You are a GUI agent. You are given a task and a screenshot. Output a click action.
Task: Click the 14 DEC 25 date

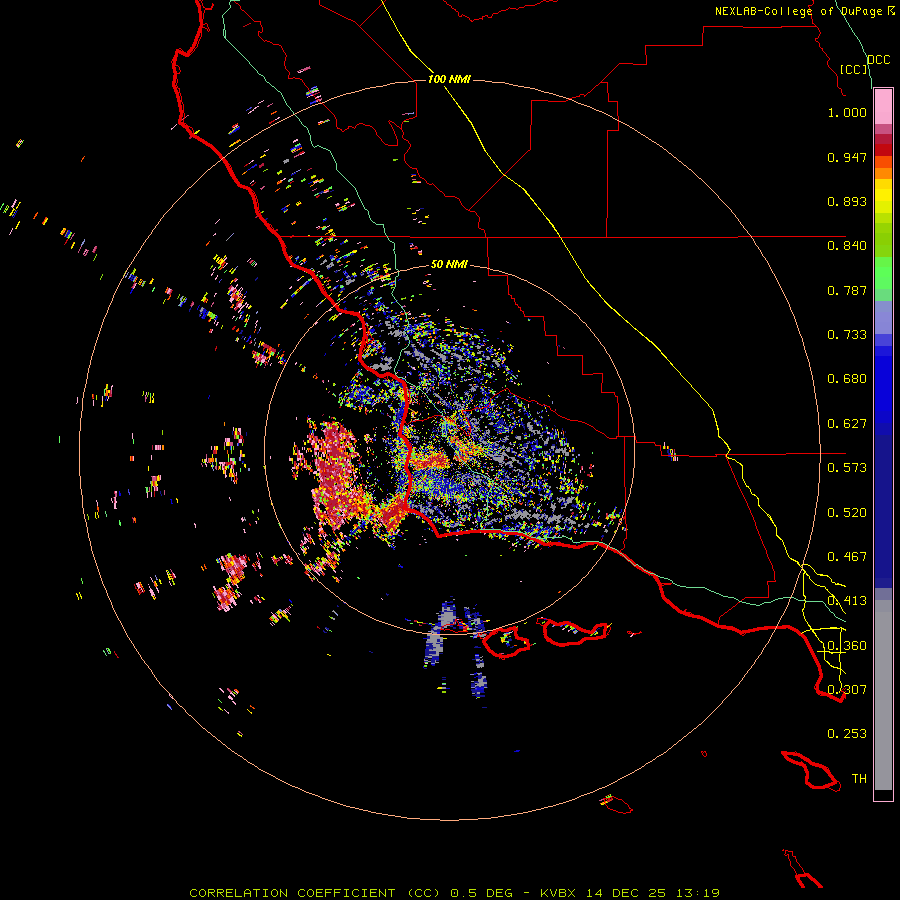pos(626,893)
